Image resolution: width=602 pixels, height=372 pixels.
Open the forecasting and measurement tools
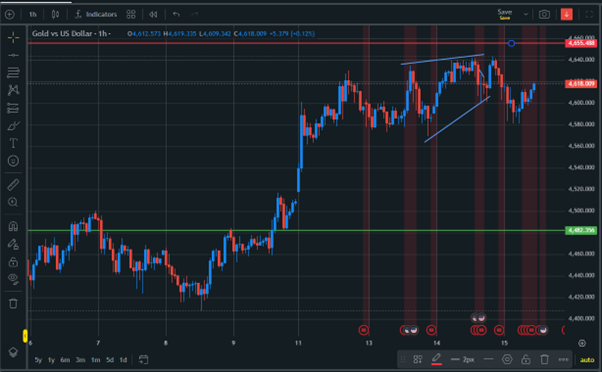click(13, 108)
